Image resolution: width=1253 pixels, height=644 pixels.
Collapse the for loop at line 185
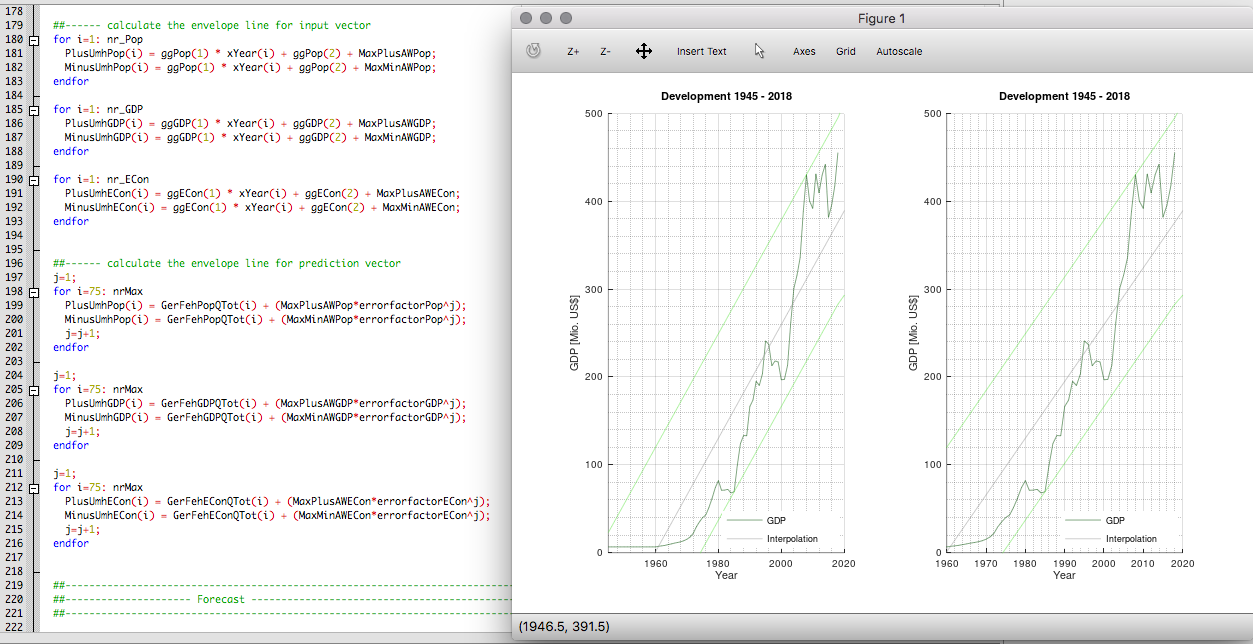[x=34, y=110]
